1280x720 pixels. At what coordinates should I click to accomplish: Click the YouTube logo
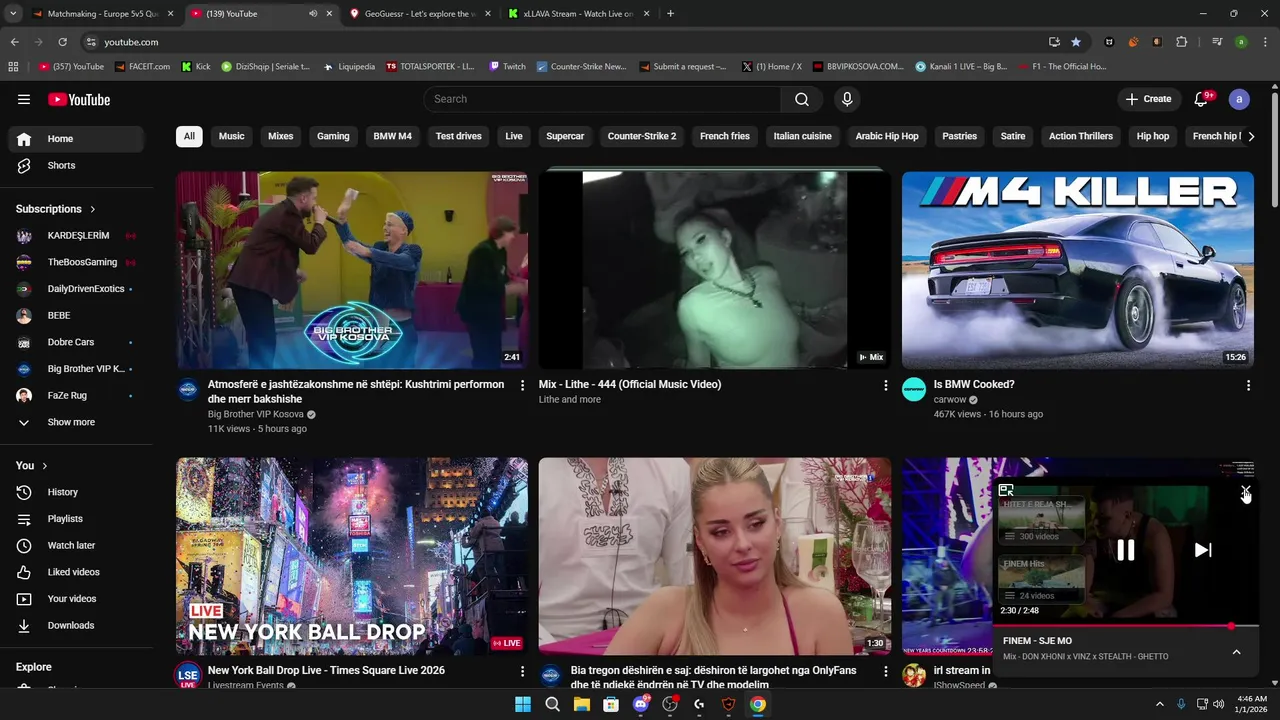[79, 99]
